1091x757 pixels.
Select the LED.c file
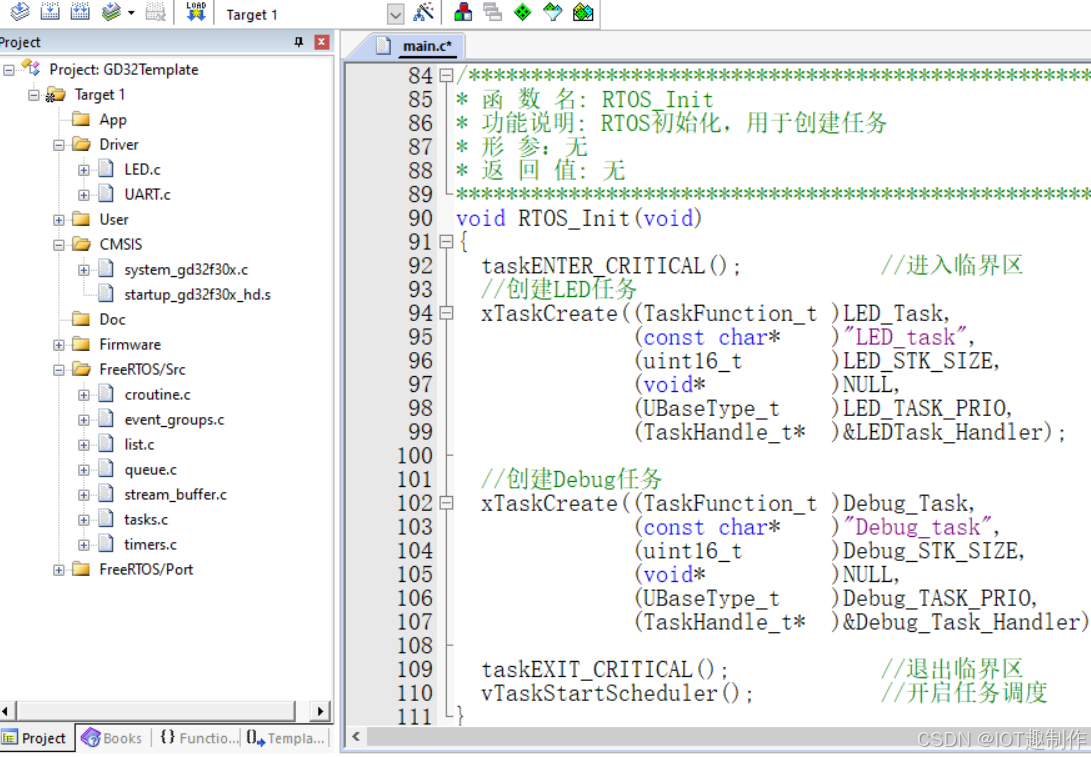click(142, 170)
